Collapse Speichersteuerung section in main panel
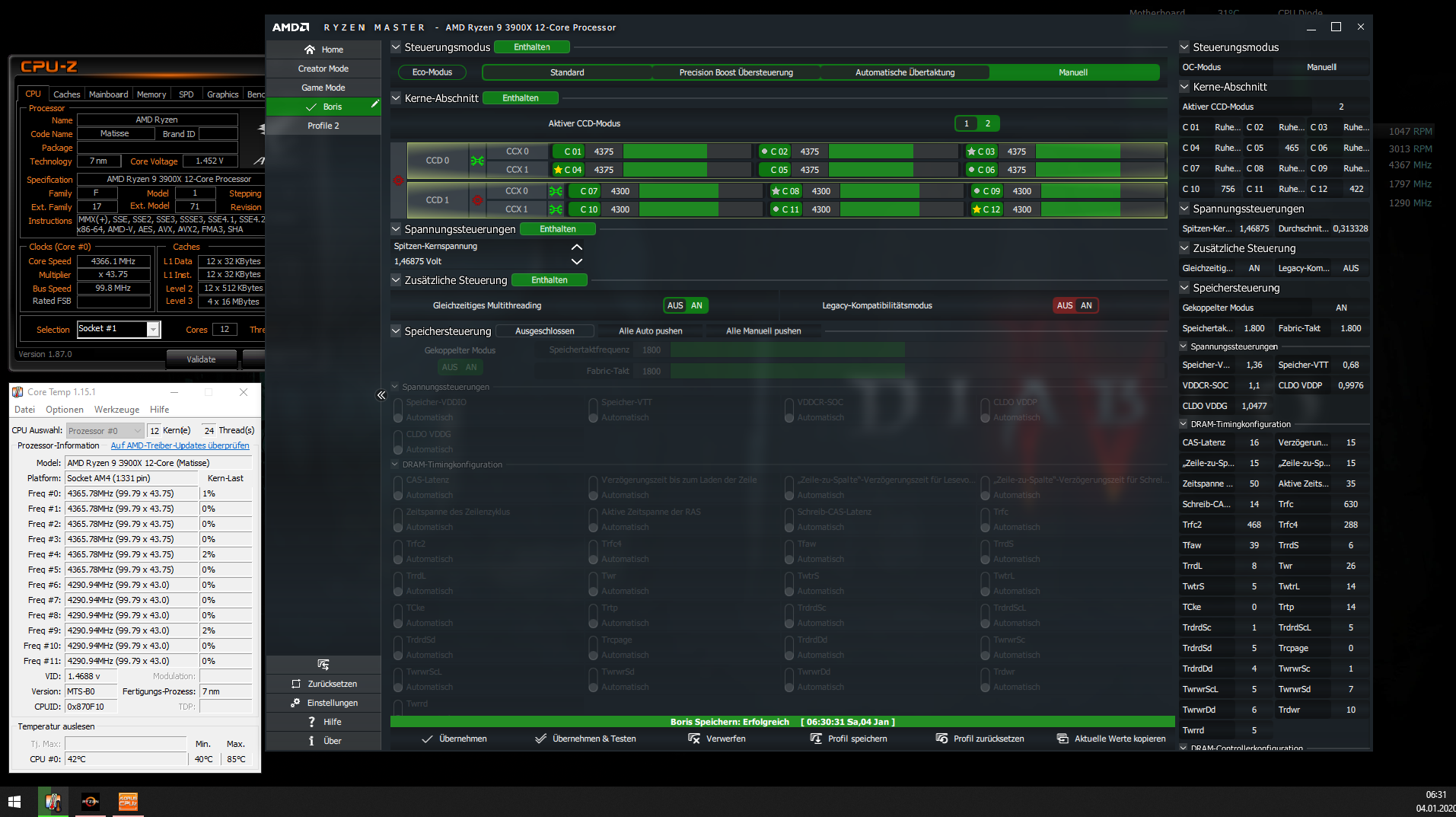The width and height of the screenshot is (1456, 817). [396, 331]
